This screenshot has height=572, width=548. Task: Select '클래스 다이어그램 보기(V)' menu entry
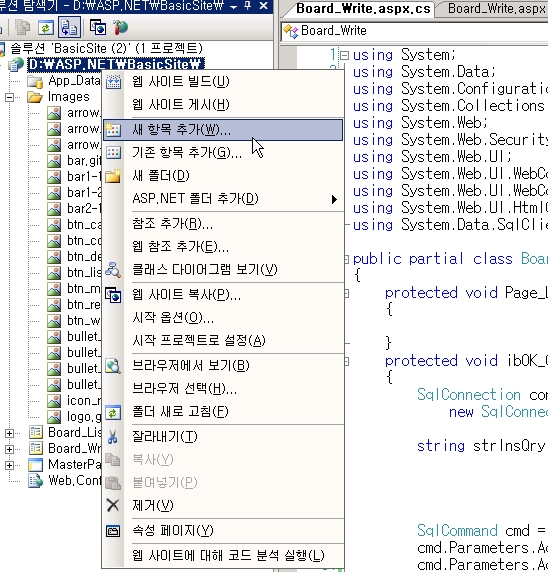[223, 270]
